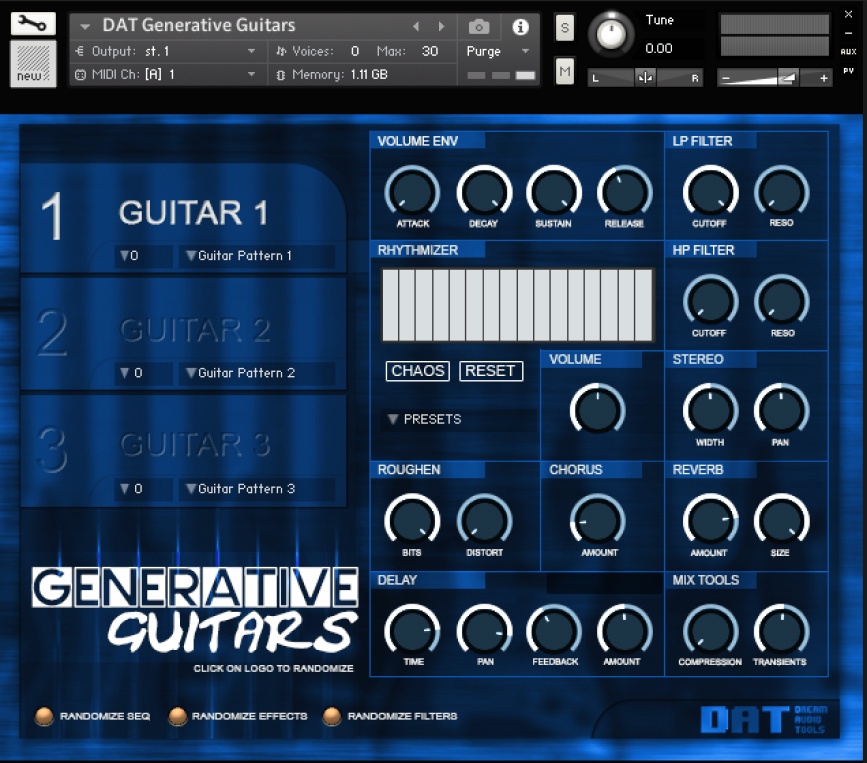Click the volume plus icon in header
The image size is (867, 763).
coord(823,78)
